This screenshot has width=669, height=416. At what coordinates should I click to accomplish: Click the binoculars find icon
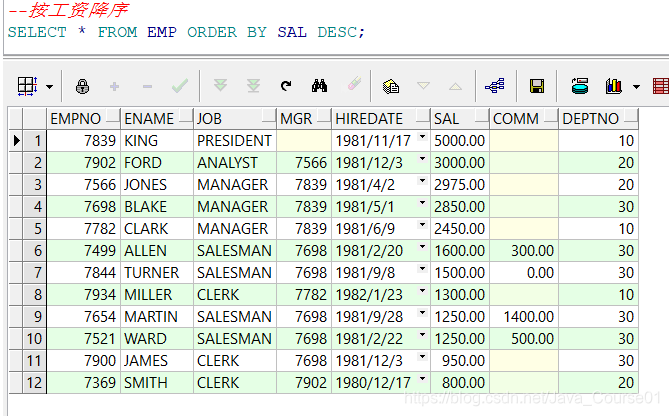pyautogui.click(x=320, y=86)
